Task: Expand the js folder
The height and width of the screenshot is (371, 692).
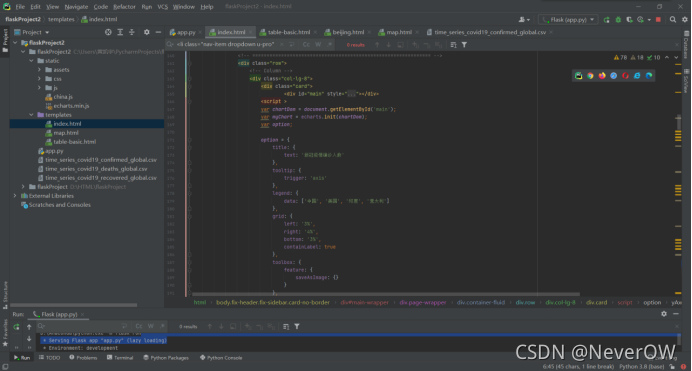Action: pos(39,88)
